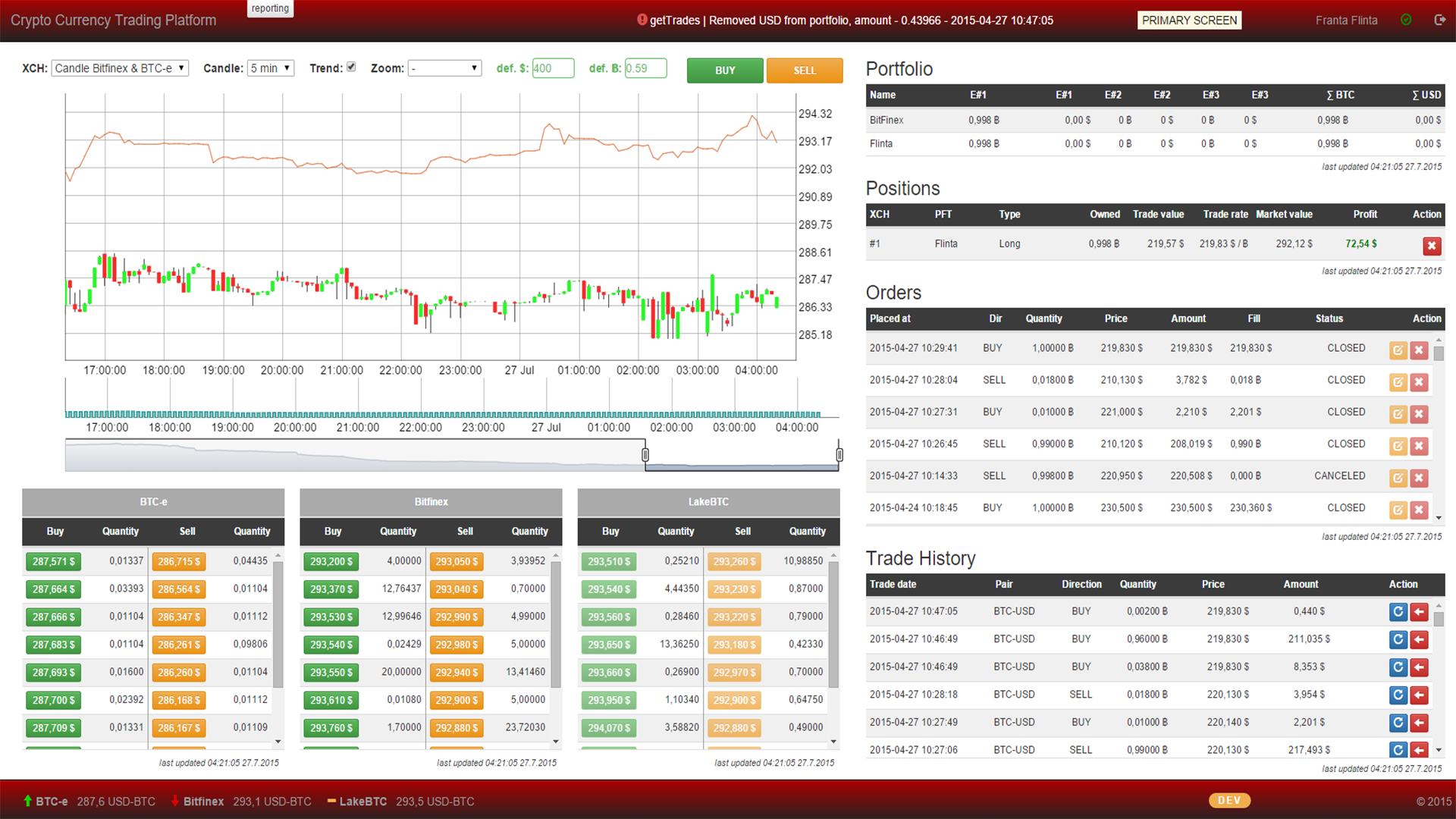This screenshot has height=819, width=1456.
Task: Revert the 0,96000 B trade
Action: tap(1420, 640)
